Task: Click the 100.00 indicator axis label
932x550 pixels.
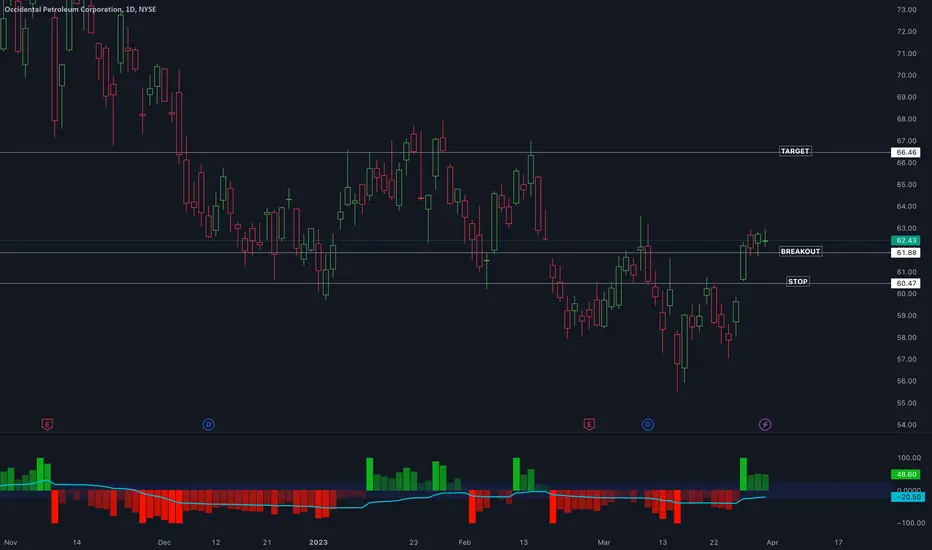Action: 909,458
